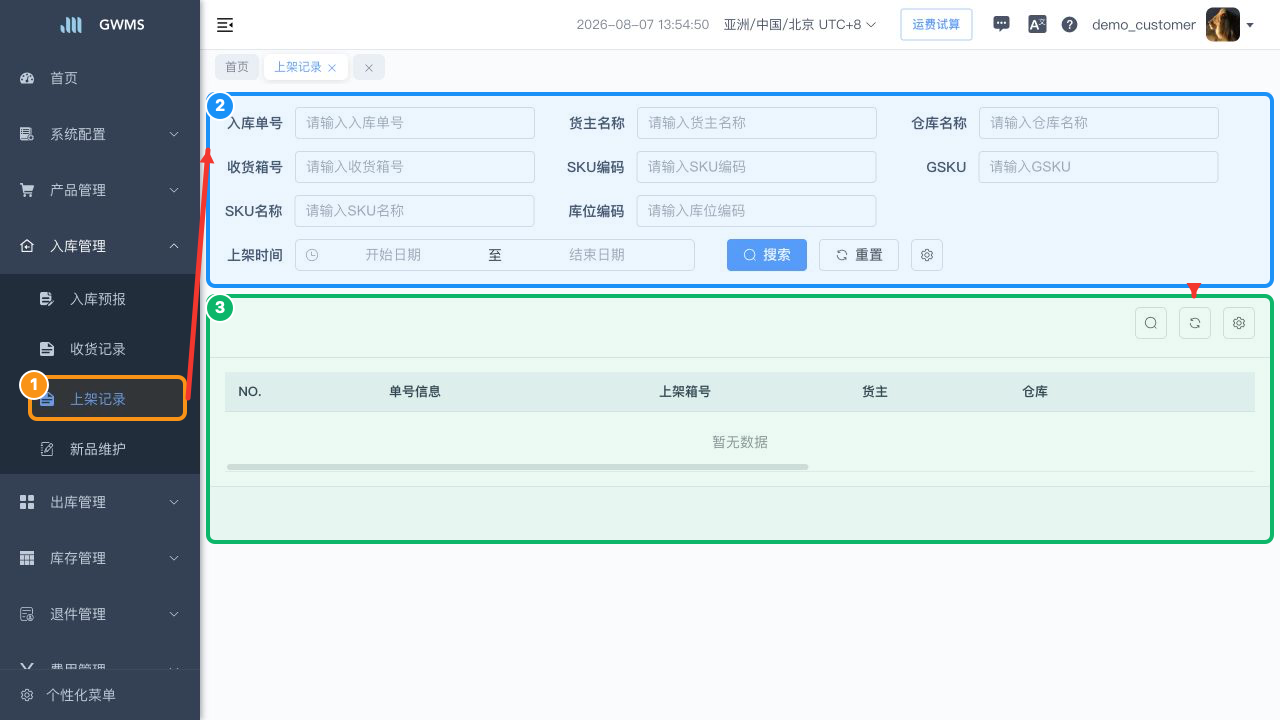1280x720 pixels.
Task: Click the 入库管理 warehouse icon
Action: pos(27,246)
